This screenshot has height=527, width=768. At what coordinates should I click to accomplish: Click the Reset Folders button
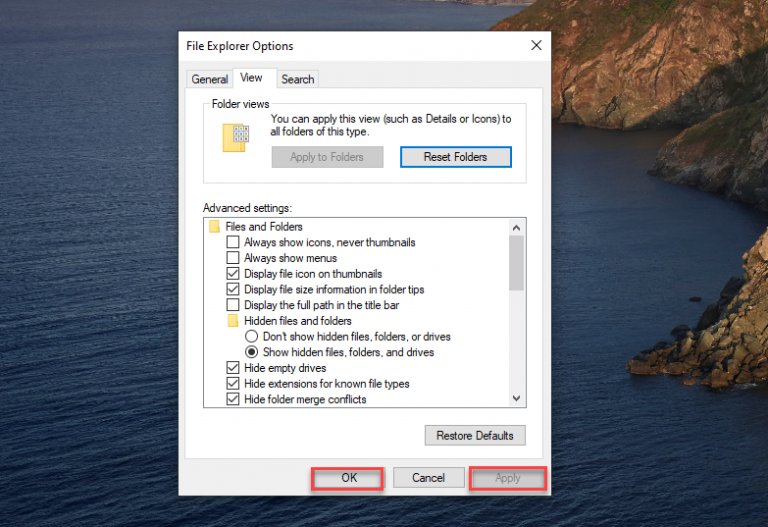(x=456, y=157)
